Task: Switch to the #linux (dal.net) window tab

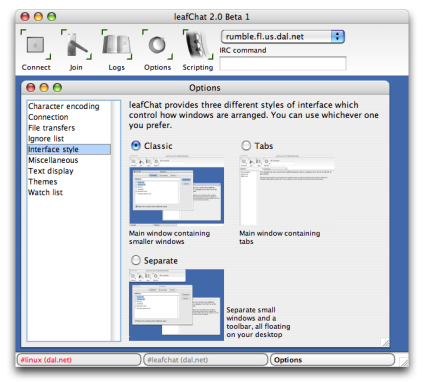Action: click(79, 360)
